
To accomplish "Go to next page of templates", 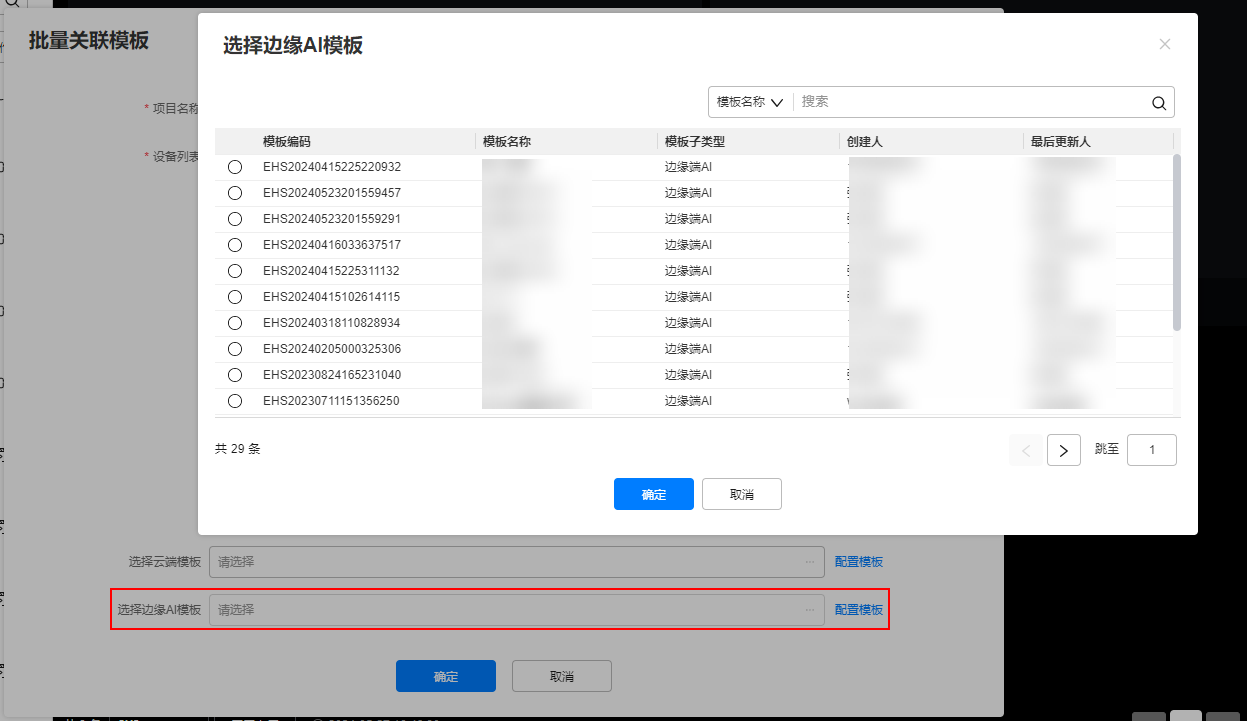I will [x=1064, y=450].
